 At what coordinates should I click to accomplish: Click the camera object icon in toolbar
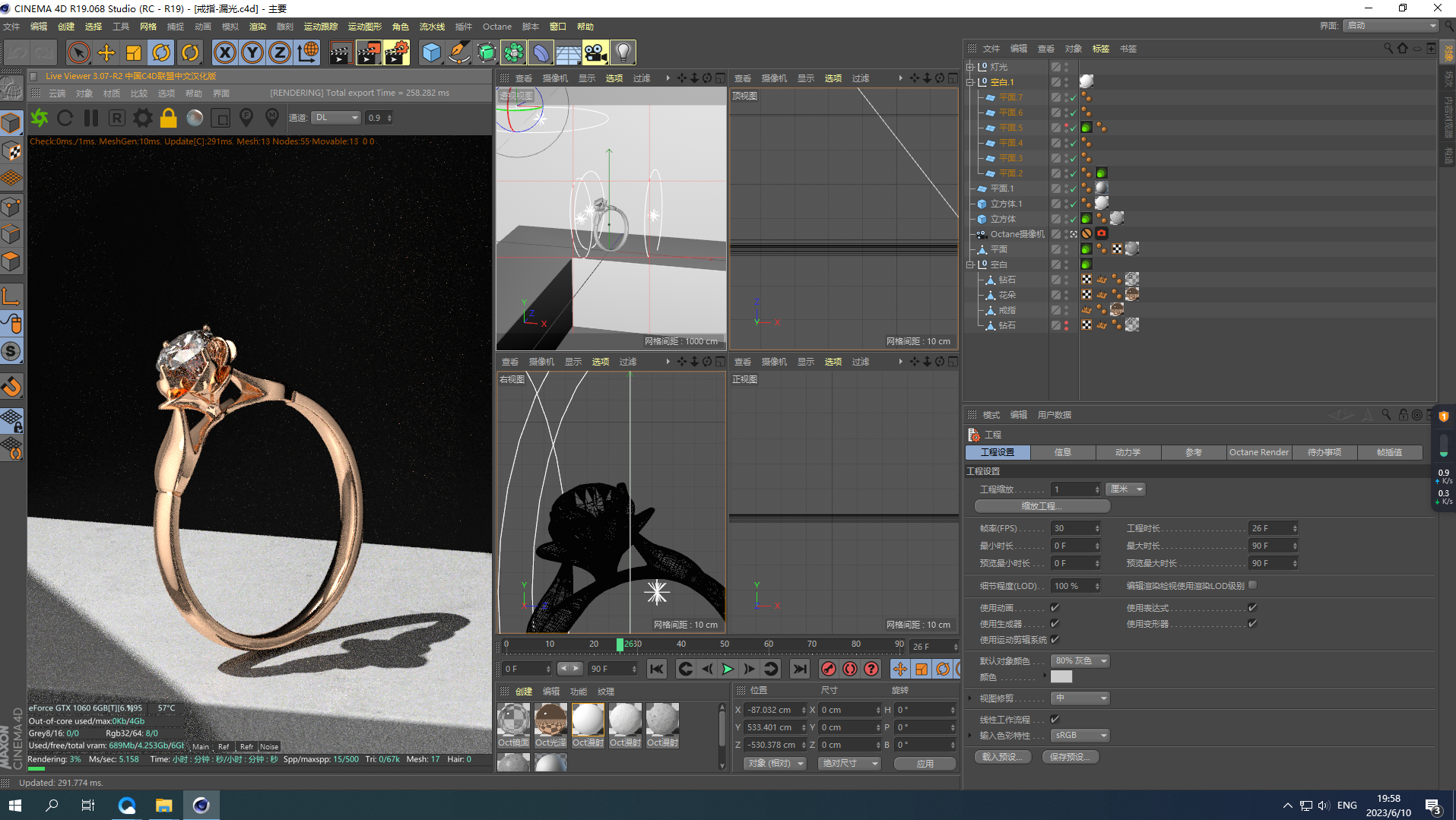tap(595, 52)
